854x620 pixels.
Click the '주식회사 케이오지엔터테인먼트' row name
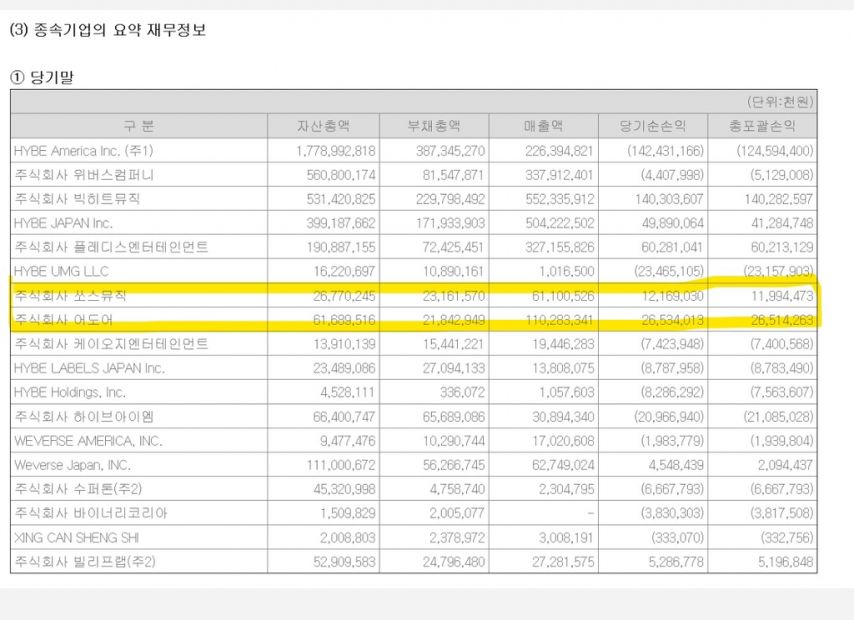click(111, 344)
